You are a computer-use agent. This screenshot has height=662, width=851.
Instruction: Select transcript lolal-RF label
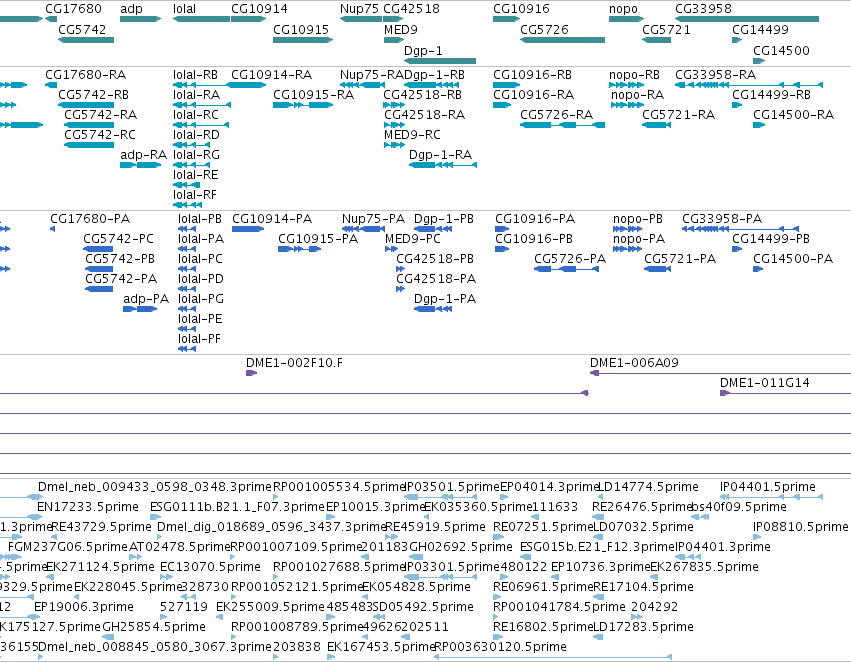[195, 194]
